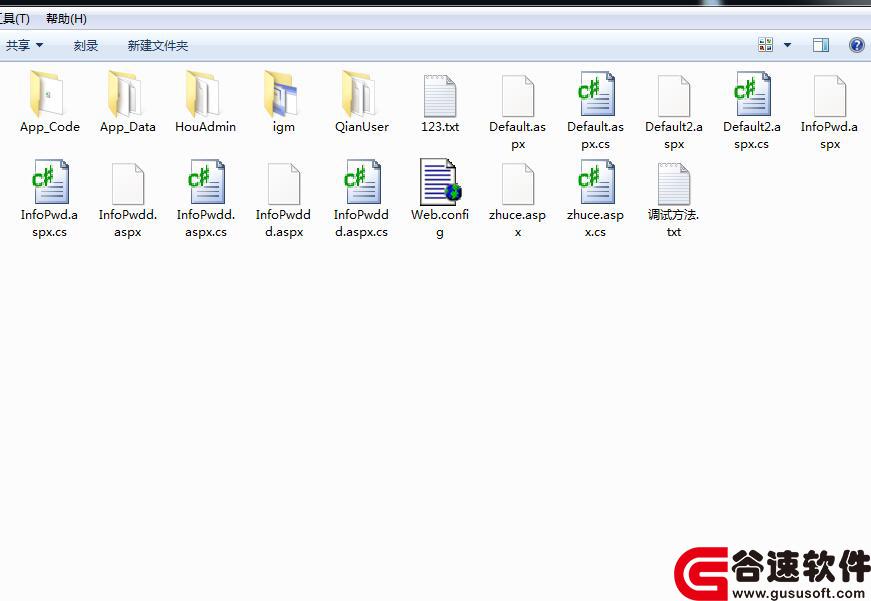Viewport: 871px width, 601px height.
Task: Select the Default2.aspx.cs C# file icon
Action: (x=752, y=94)
